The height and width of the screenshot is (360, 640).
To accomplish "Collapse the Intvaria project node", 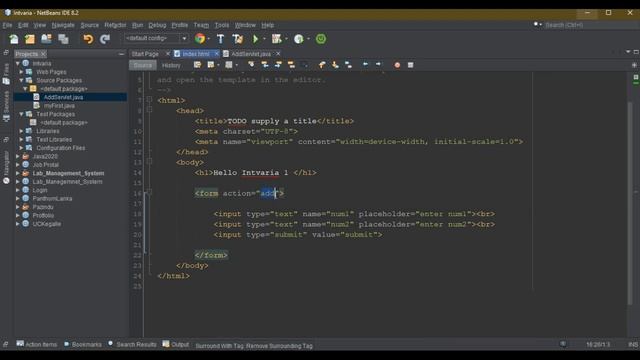I will click(x=18, y=64).
